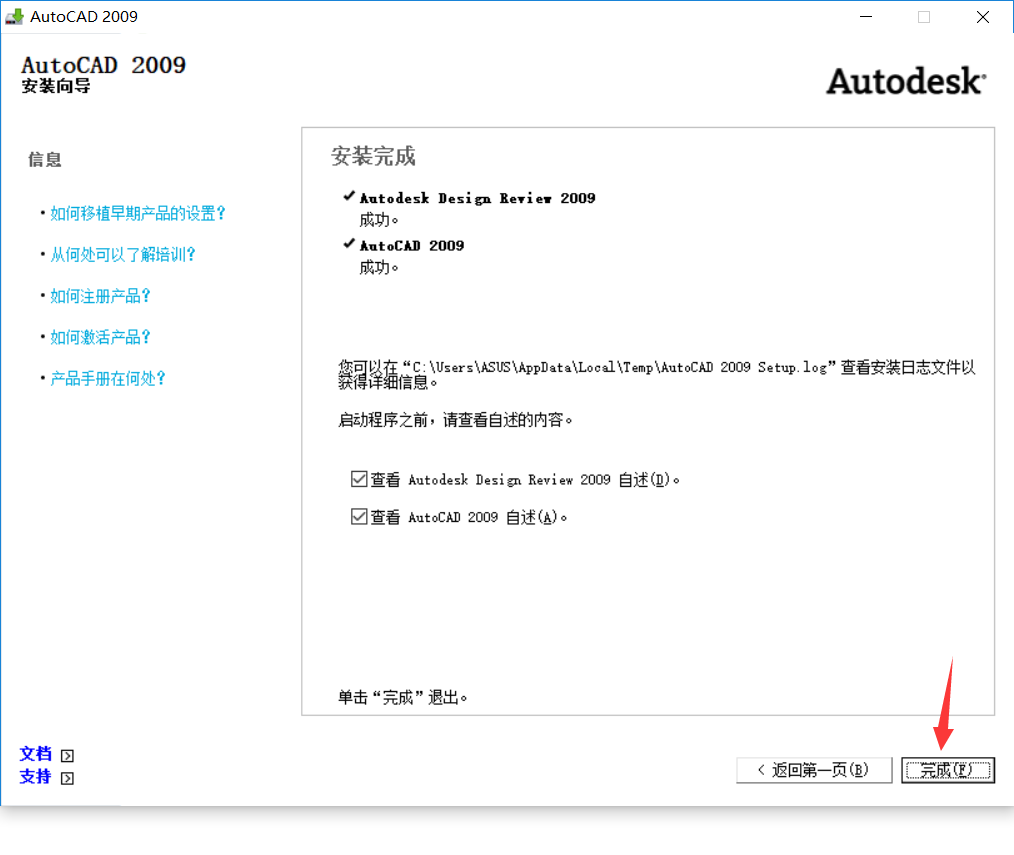Open the 从何处可以了解培训 link
Screen dimensions: 1014x855
pos(123,254)
